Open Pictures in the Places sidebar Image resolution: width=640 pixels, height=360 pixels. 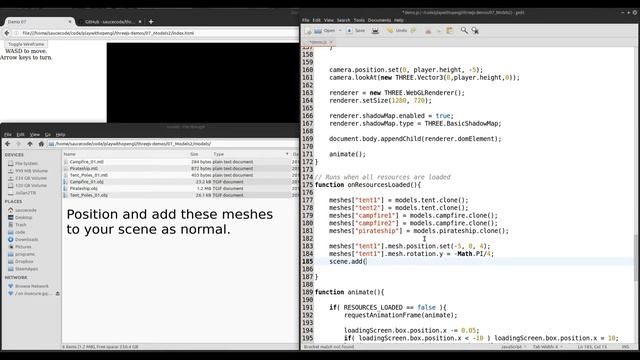pyautogui.click(x=23, y=247)
